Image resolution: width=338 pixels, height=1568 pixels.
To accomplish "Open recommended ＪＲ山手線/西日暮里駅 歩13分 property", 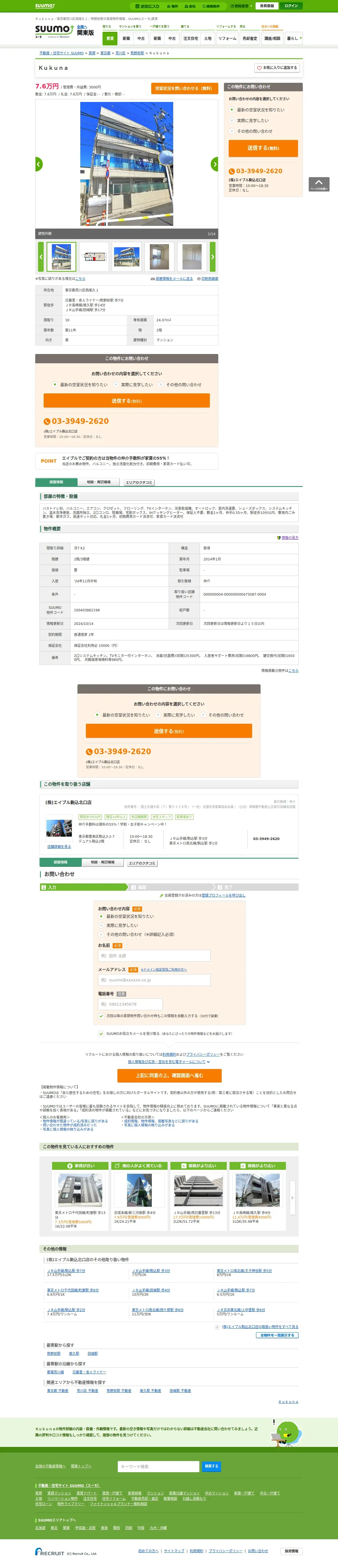I will click(x=197, y=1213).
